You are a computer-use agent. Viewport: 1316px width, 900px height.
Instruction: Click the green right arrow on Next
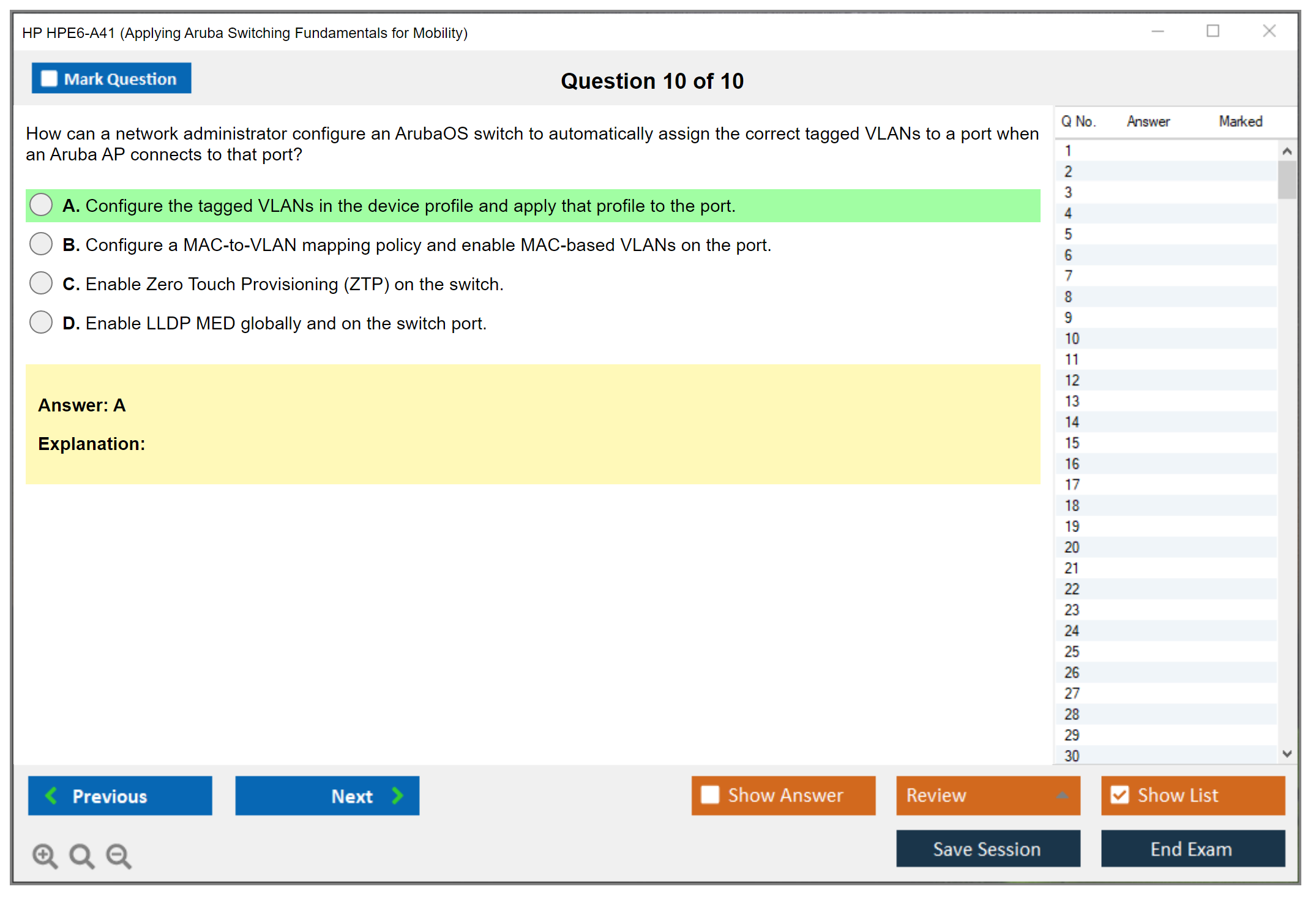coord(397,795)
